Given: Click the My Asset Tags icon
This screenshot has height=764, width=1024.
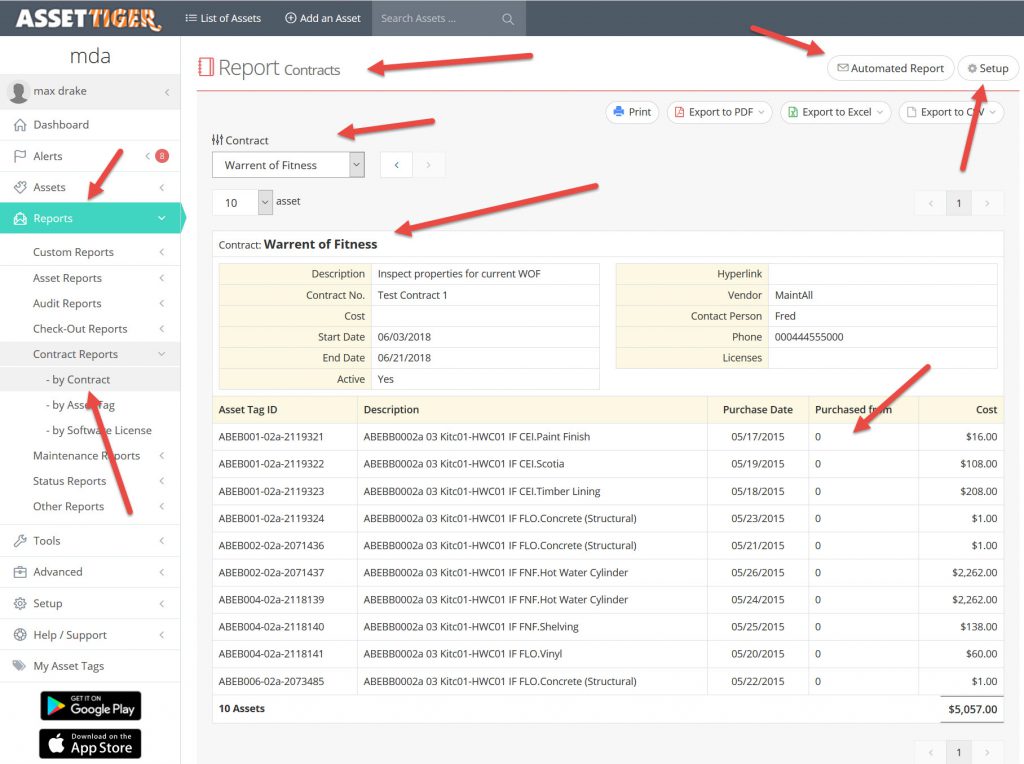Looking at the screenshot, I should pos(19,666).
